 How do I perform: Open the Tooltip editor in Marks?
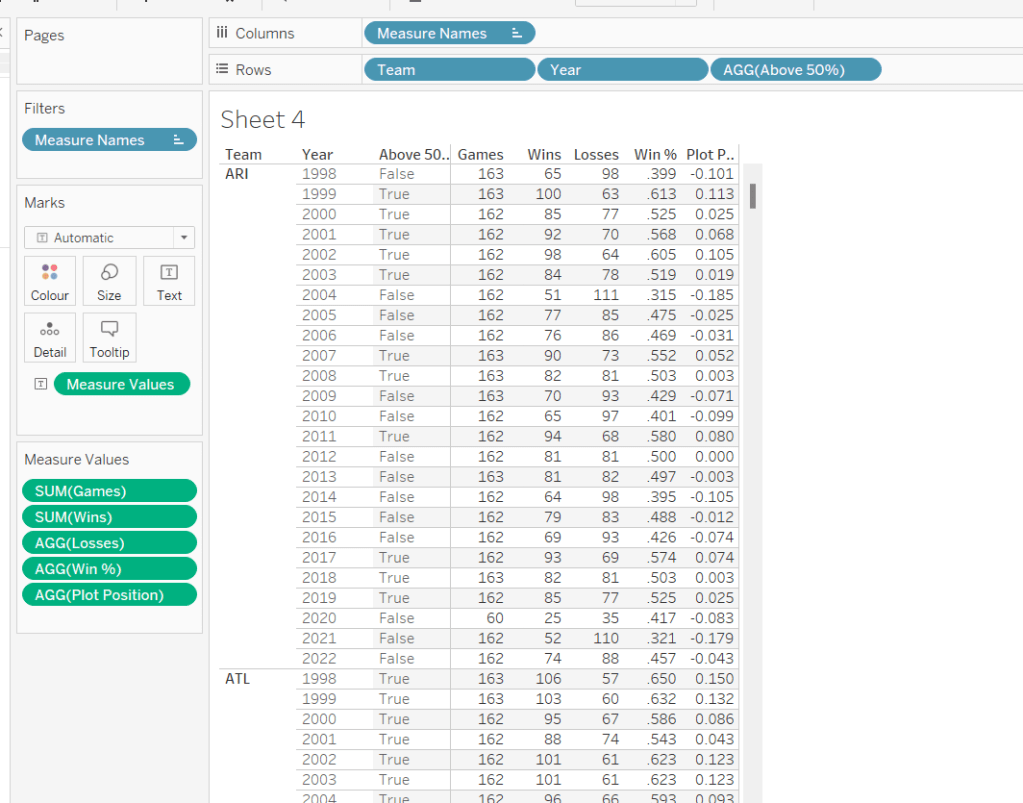pos(109,338)
